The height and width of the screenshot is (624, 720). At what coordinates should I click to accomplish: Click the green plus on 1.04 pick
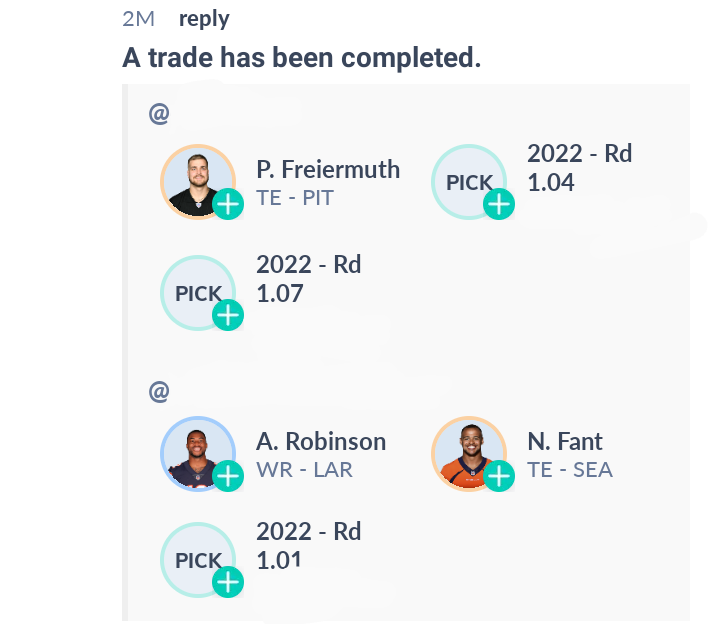click(x=499, y=204)
